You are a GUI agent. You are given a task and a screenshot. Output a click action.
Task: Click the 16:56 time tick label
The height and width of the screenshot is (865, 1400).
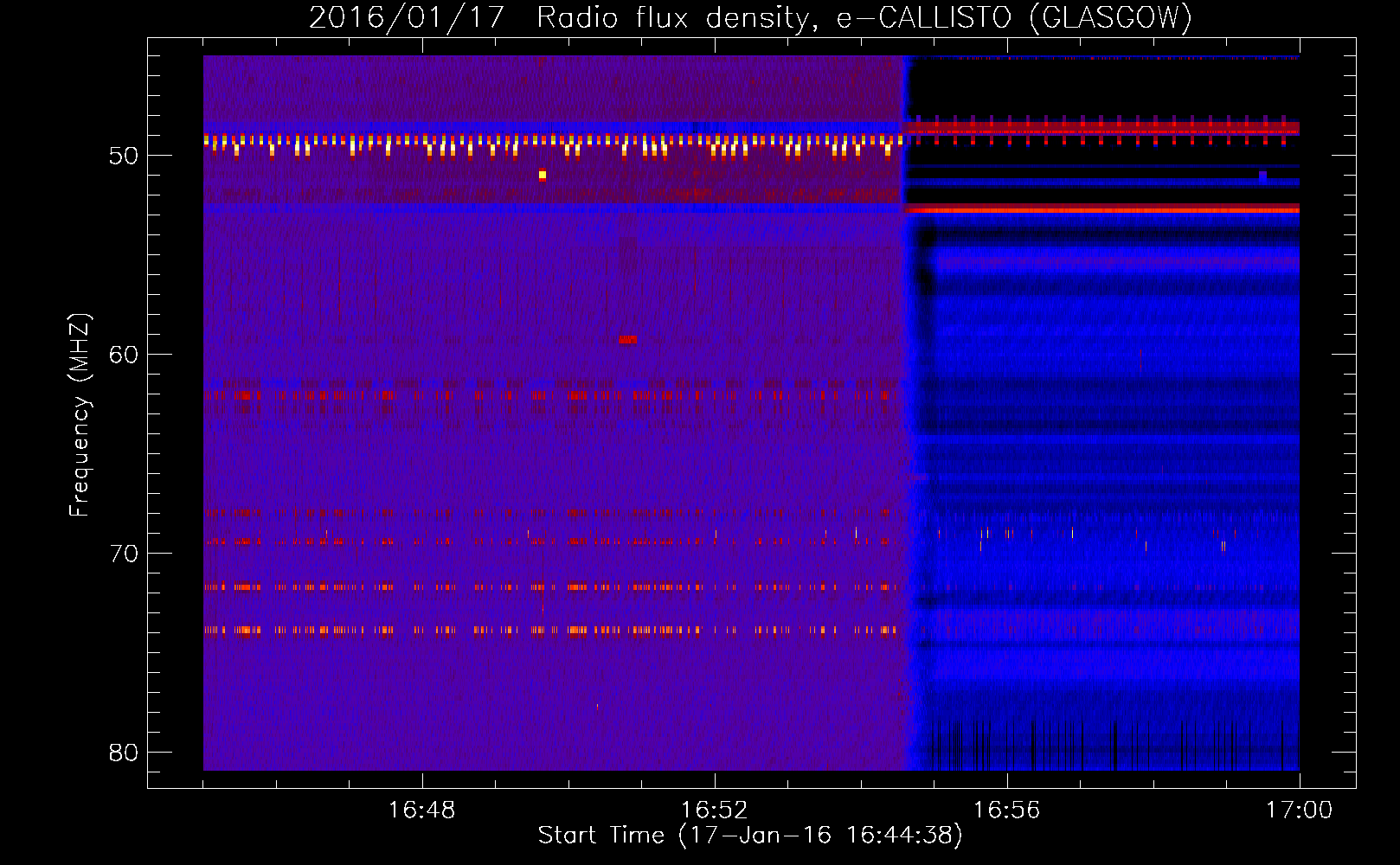tap(1006, 811)
